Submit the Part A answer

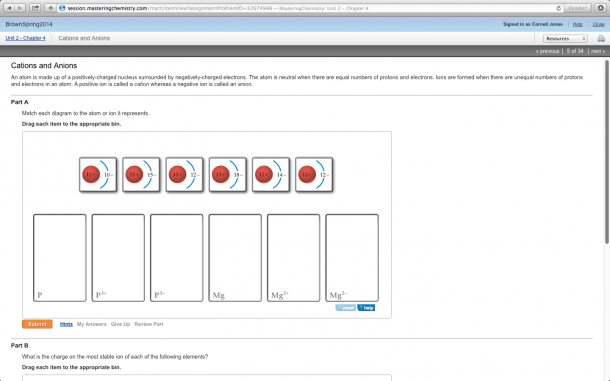[37, 324]
